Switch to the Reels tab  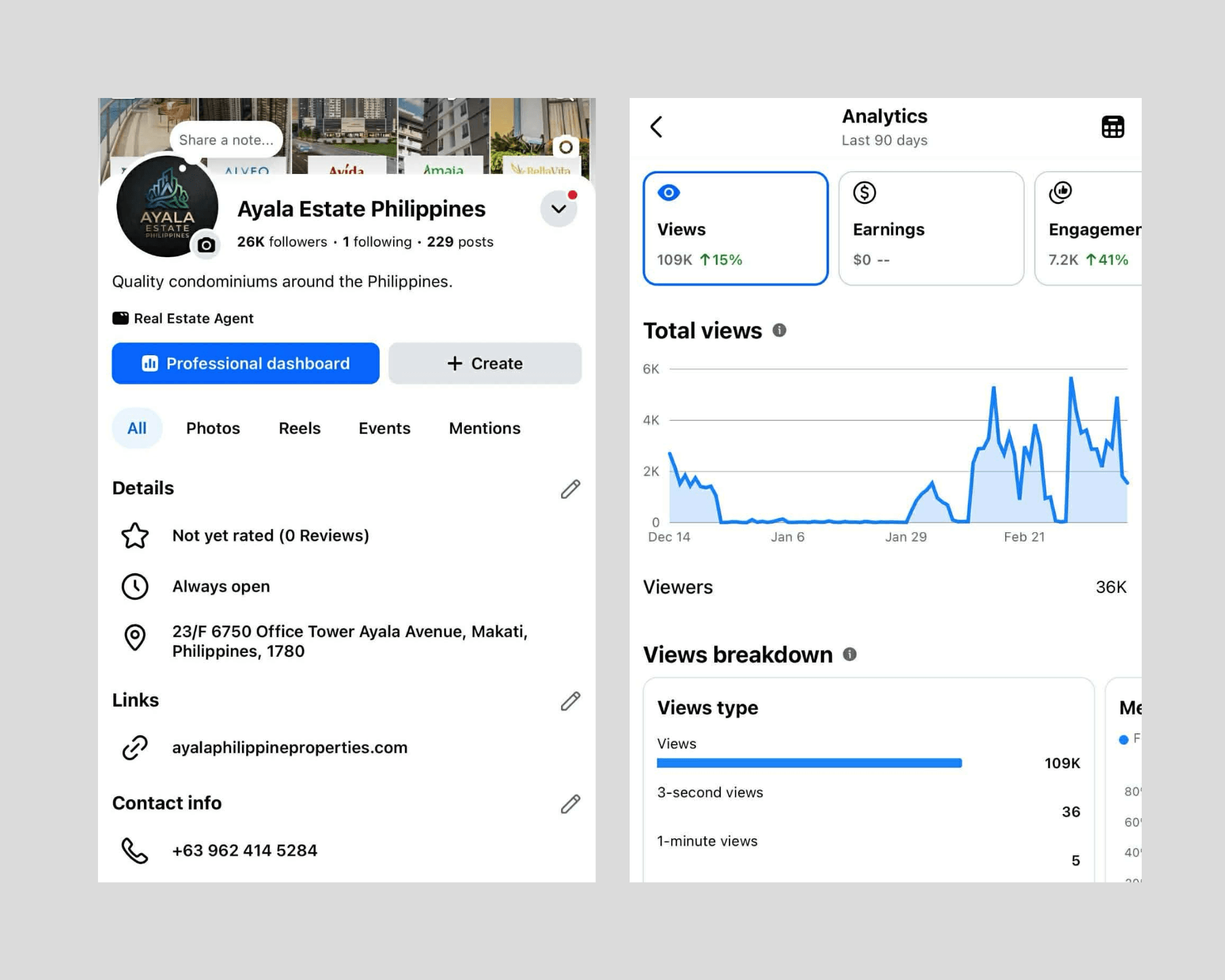pos(300,428)
